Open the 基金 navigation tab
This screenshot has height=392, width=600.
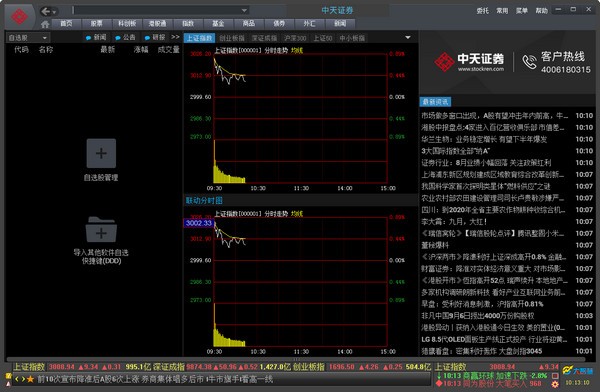tap(218, 24)
